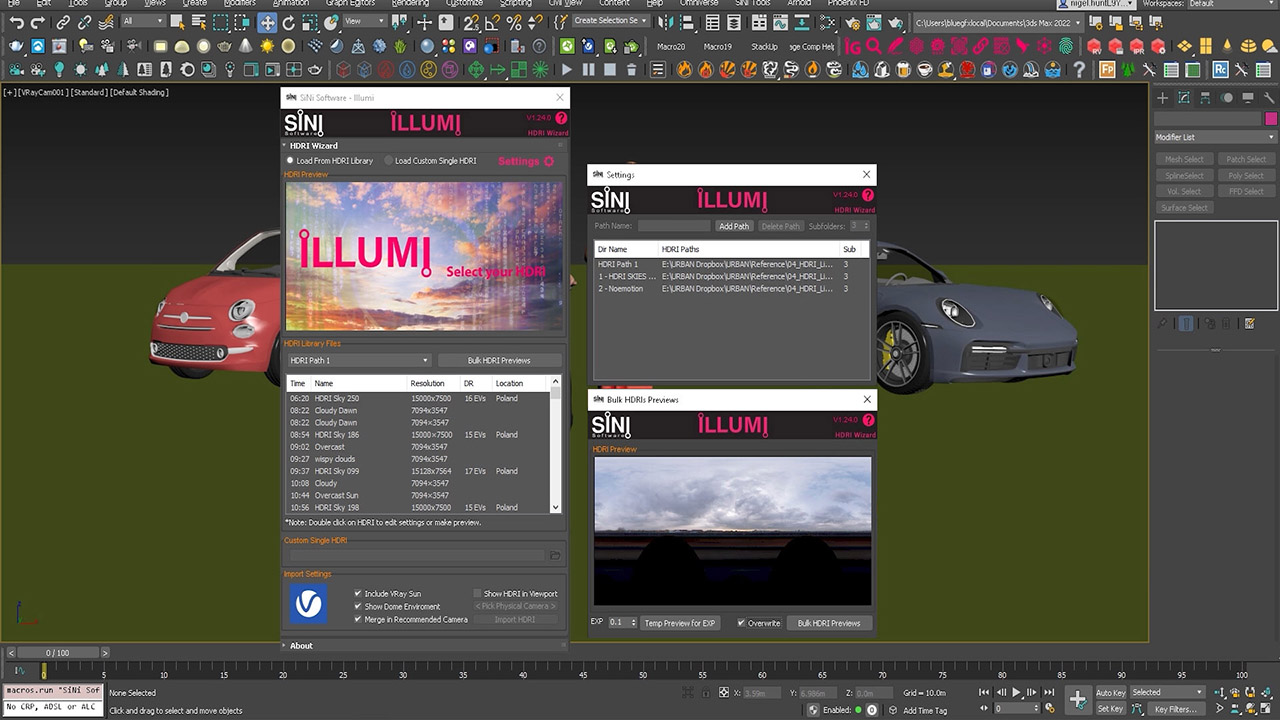Click the pink chain-link SiNi icon

pyautogui.click(x=981, y=46)
